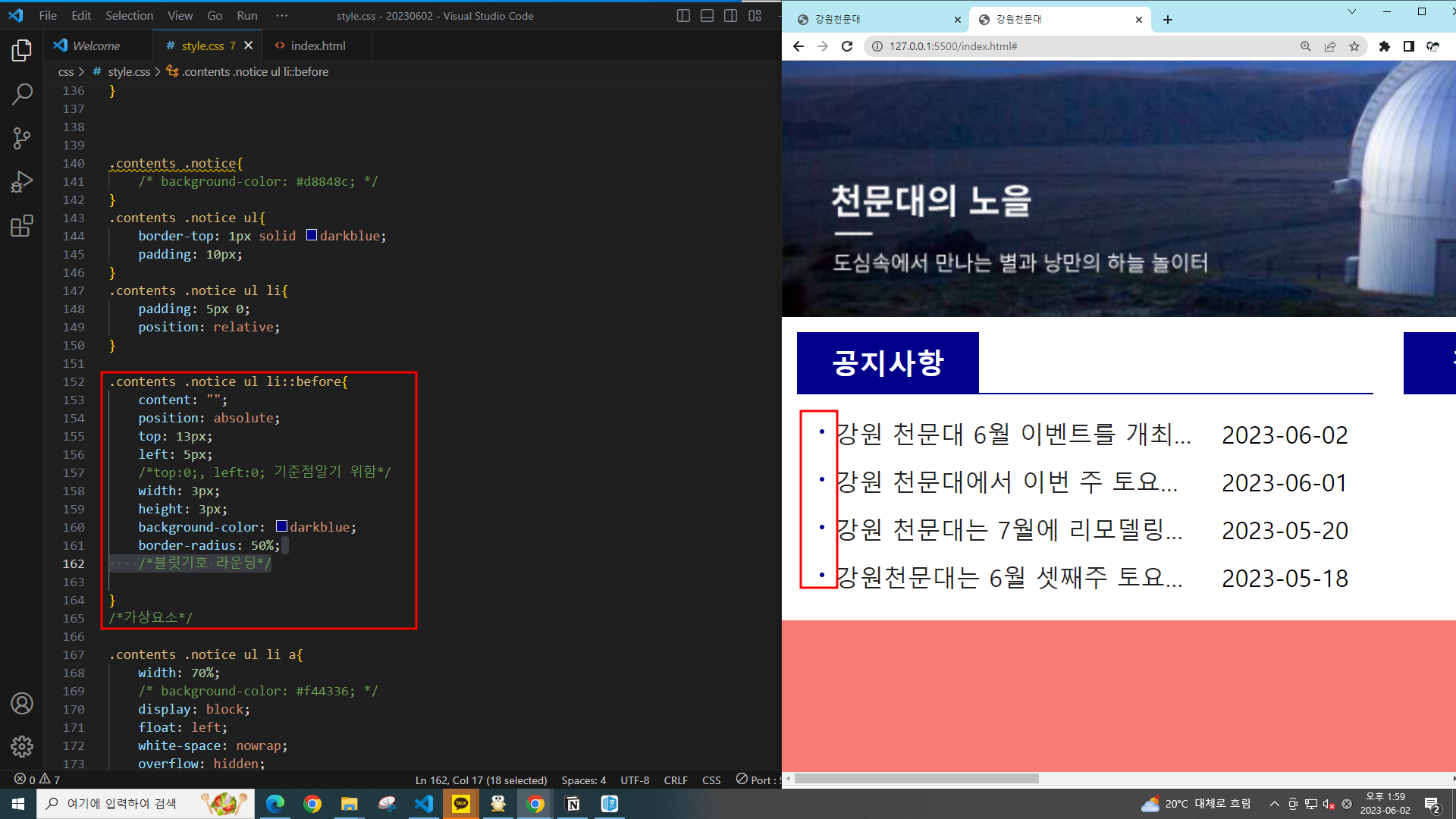
Task: Open the Extensions view
Action: (22, 226)
